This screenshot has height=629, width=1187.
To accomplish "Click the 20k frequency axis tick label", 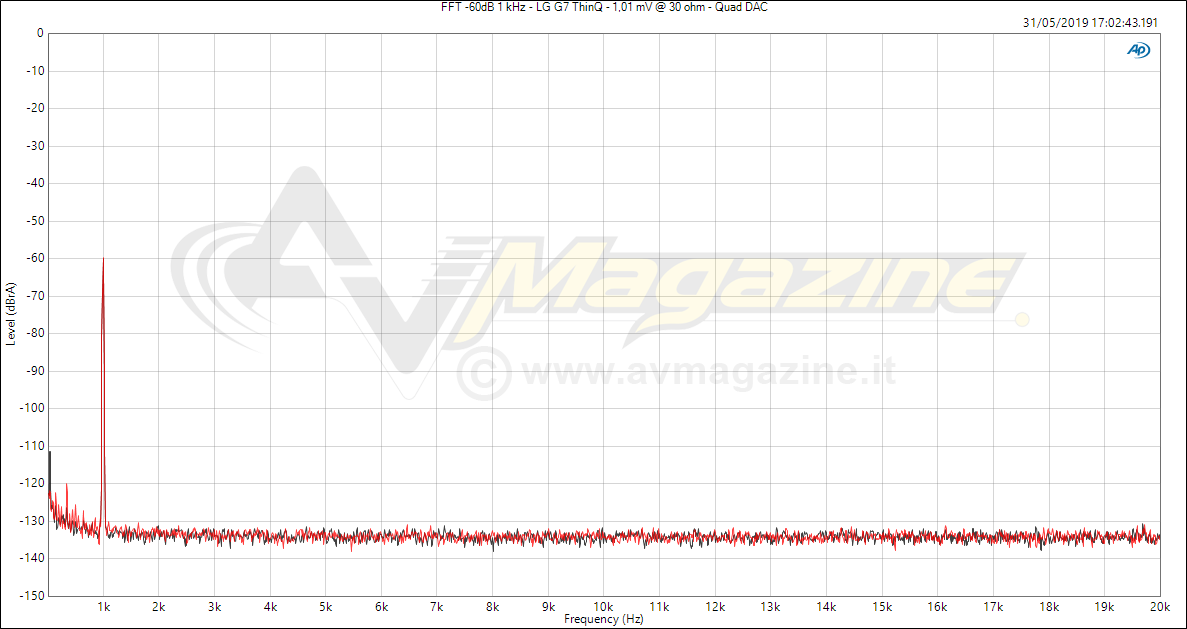I will click(1161, 607).
